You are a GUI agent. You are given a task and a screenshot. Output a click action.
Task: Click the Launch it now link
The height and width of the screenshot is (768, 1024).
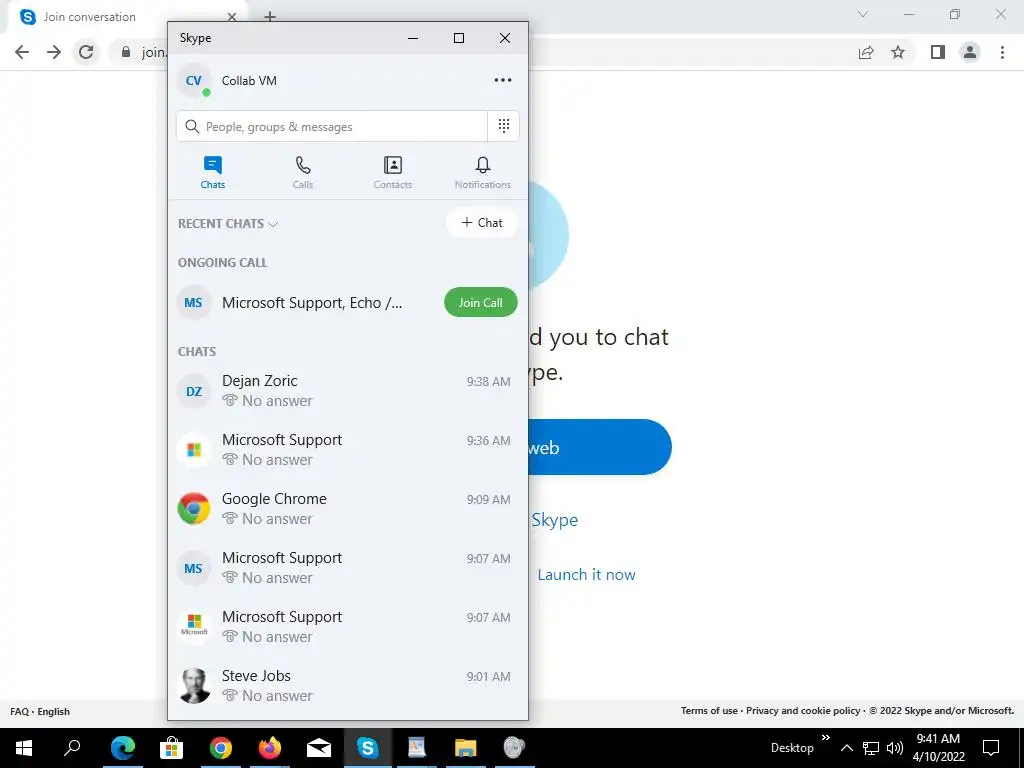pyautogui.click(x=586, y=575)
